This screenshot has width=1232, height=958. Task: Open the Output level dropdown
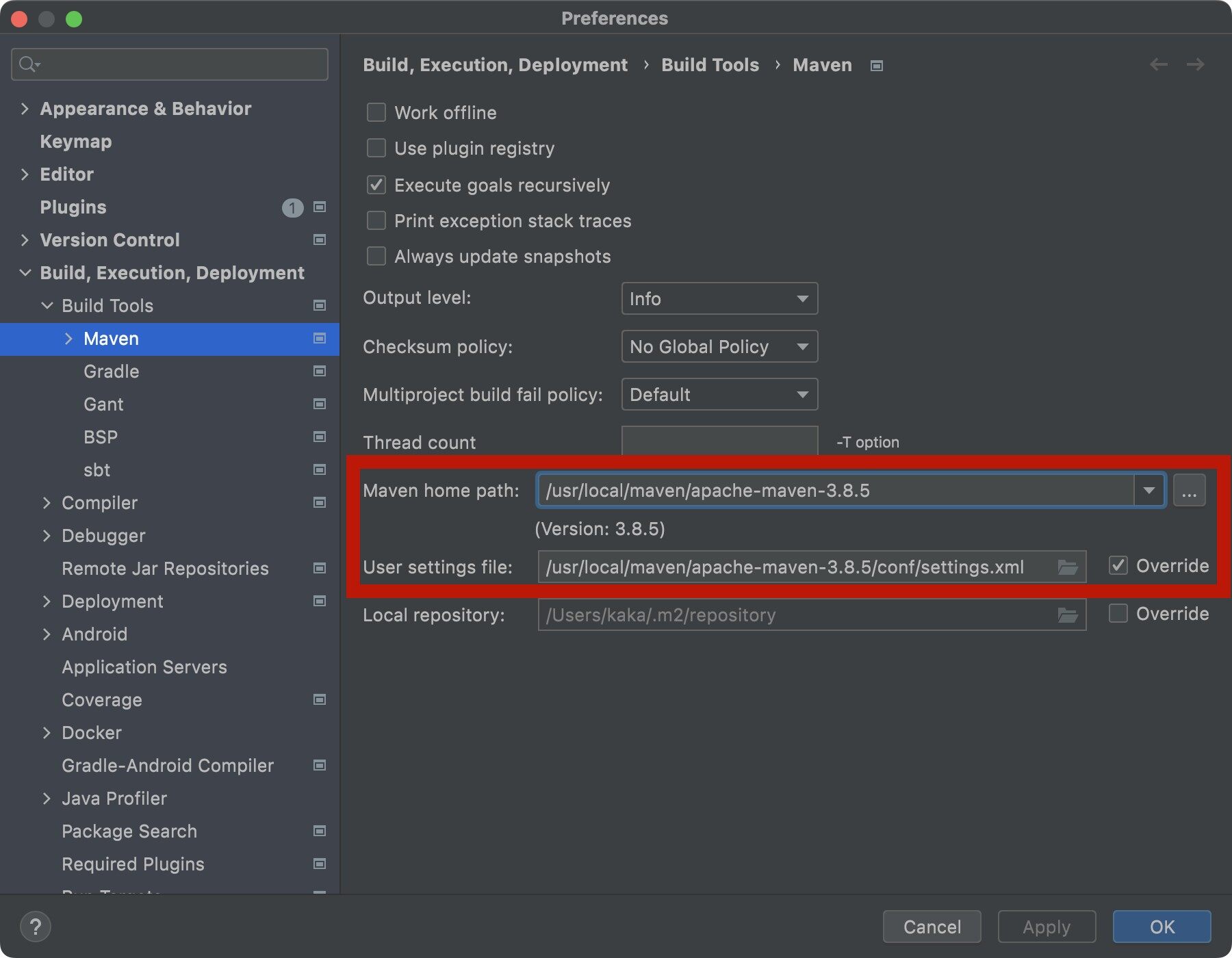[x=719, y=299]
